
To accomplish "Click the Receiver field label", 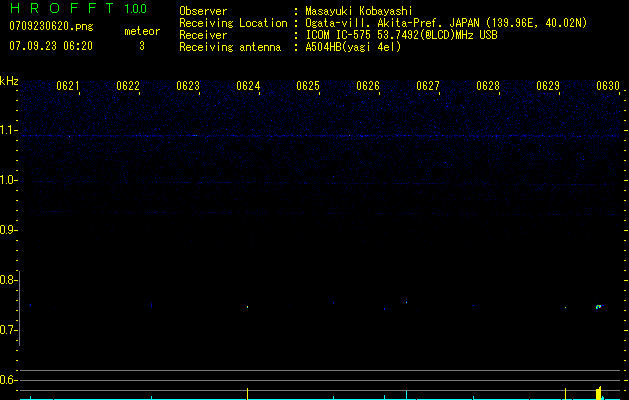I will point(203,35).
